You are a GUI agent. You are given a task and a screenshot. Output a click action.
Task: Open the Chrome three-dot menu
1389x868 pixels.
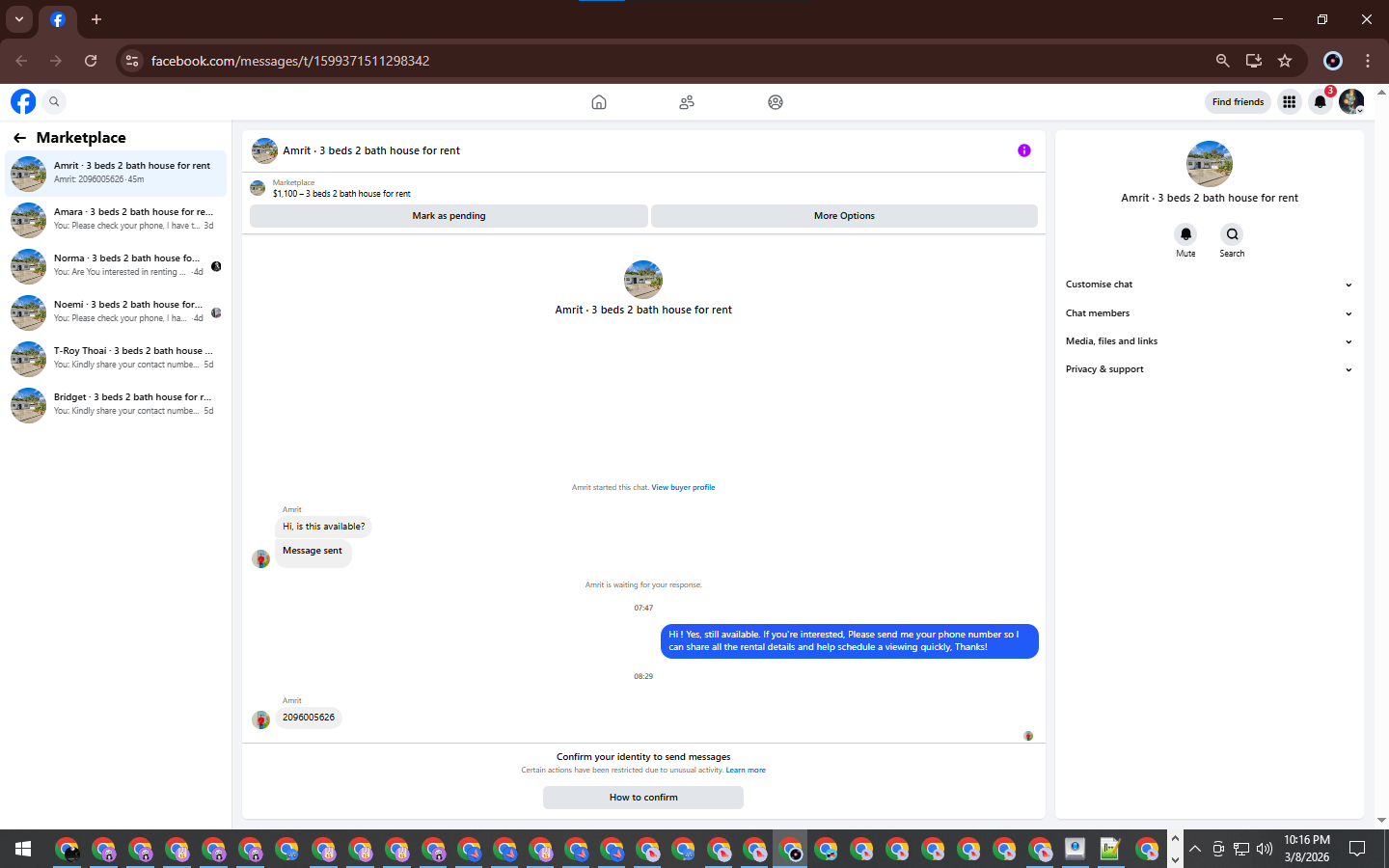(1368, 61)
